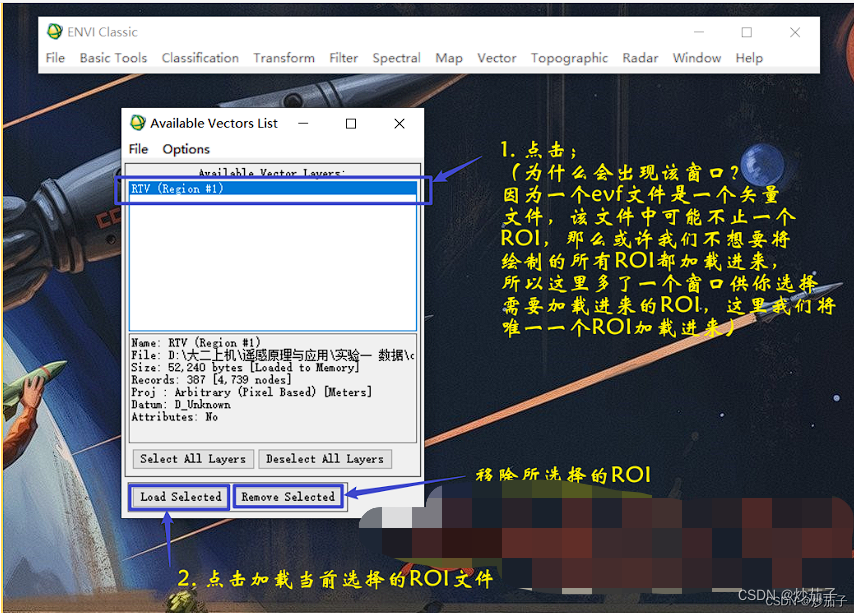The height and width of the screenshot is (613, 854).
Task: Maximize the Available Vectors List window
Action: 351,124
